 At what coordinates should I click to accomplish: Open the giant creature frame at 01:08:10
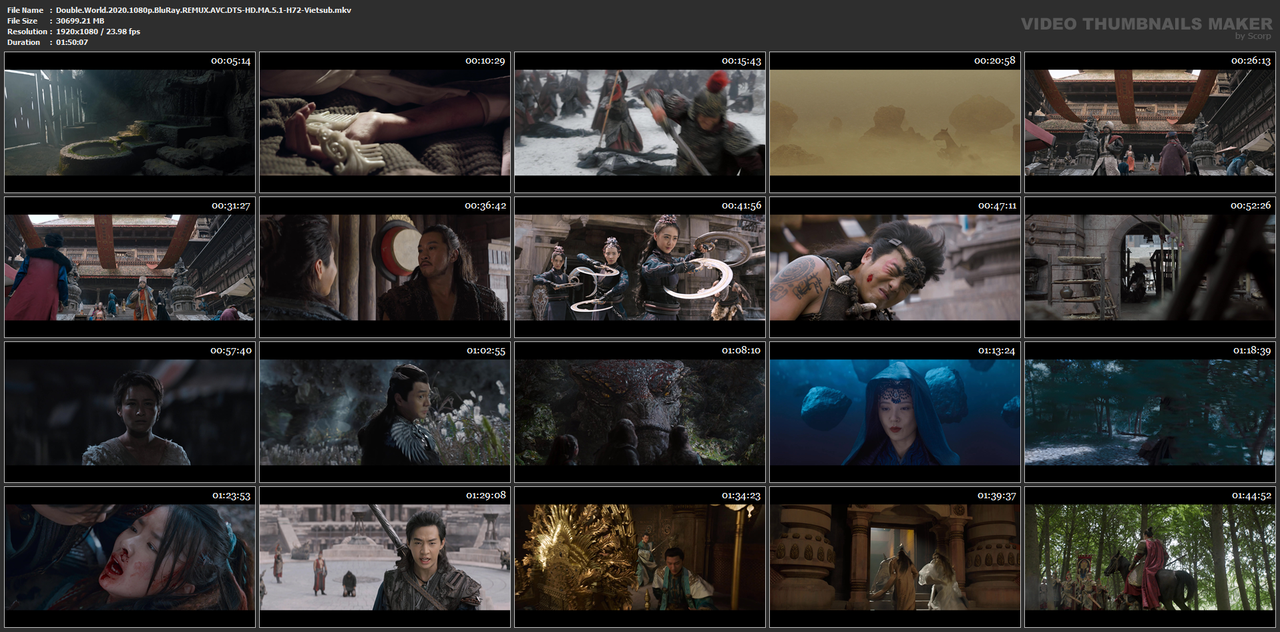640,412
